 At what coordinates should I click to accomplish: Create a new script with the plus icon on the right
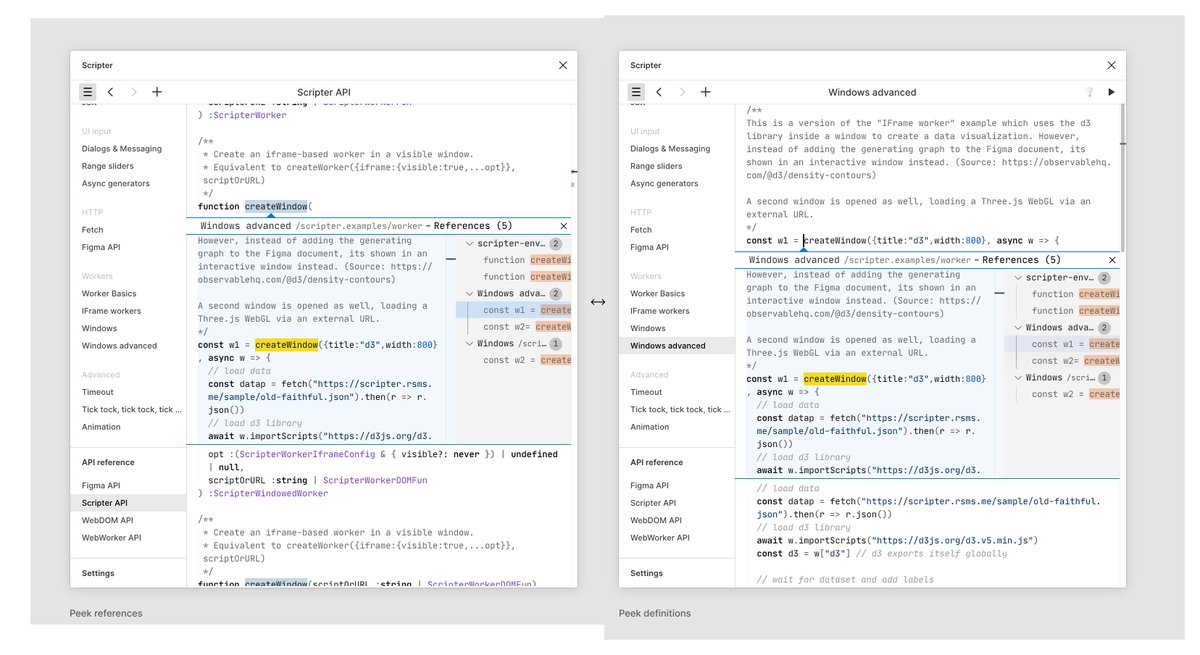705,91
